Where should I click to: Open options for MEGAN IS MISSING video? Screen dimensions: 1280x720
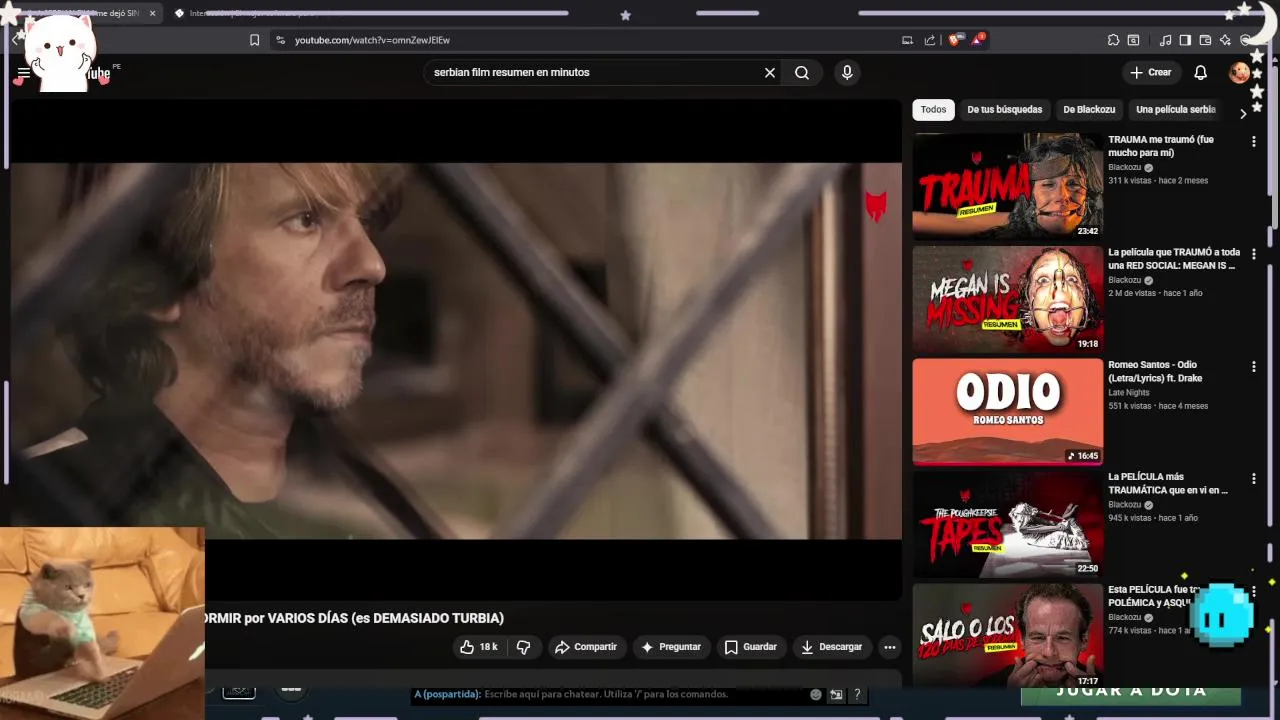[1253, 254]
